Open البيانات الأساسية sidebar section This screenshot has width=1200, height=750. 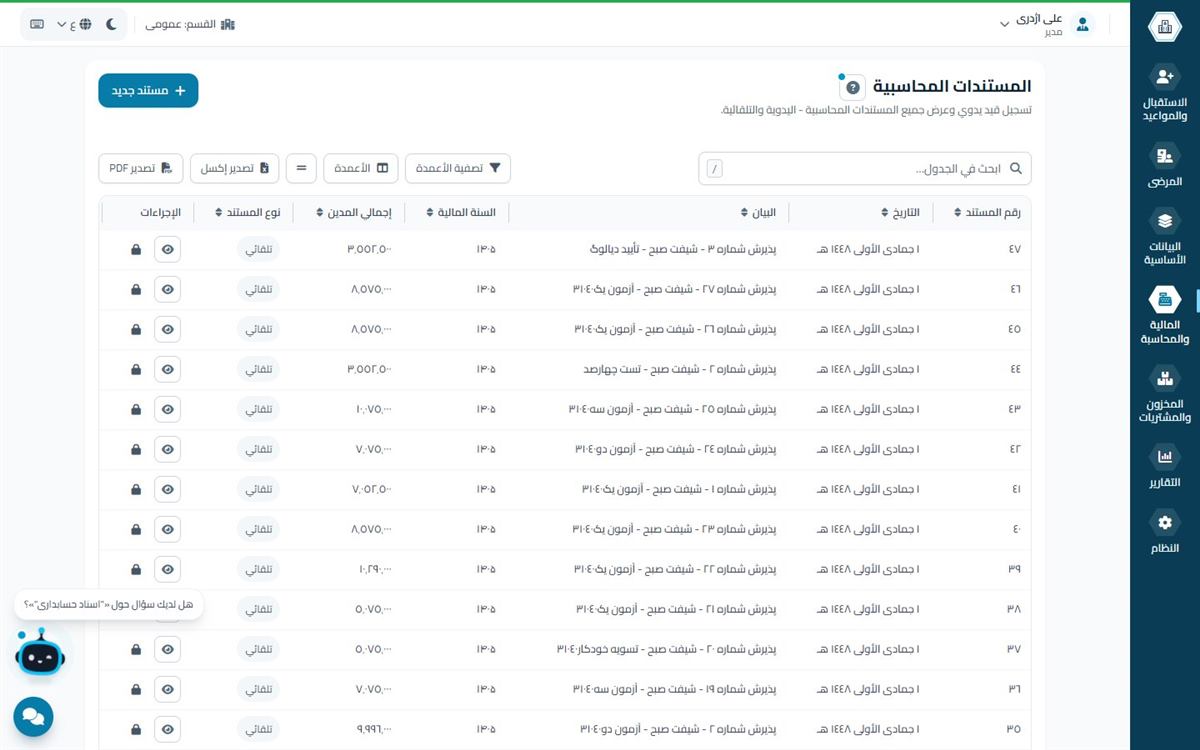(1164, 236)
